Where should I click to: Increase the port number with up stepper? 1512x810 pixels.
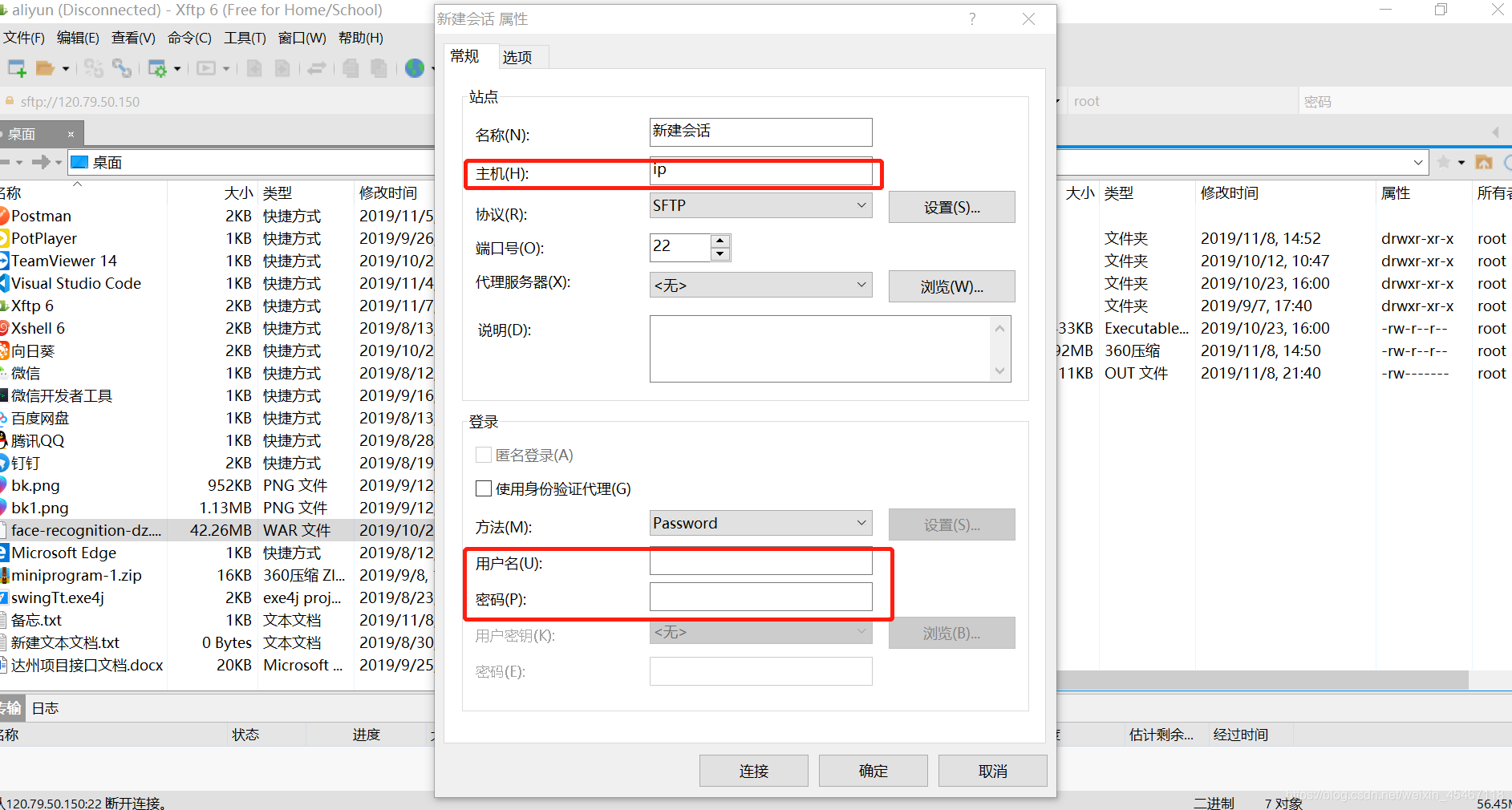tap(720, 241)
